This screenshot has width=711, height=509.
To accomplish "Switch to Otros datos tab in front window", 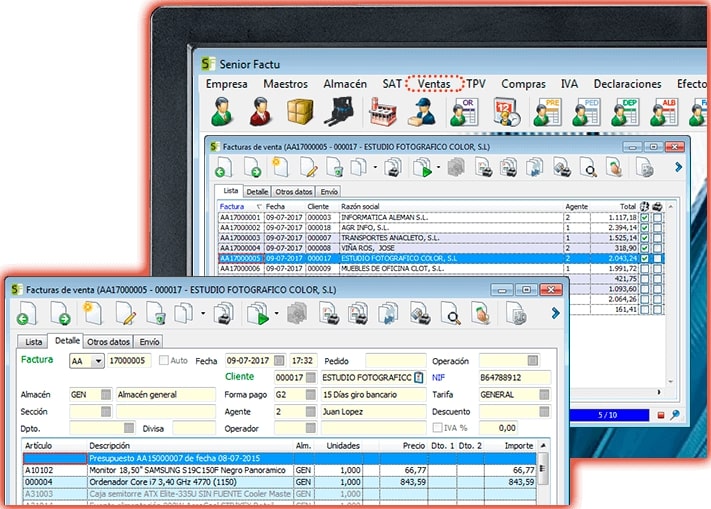I will pyautogui.click(x=108, y=342).
